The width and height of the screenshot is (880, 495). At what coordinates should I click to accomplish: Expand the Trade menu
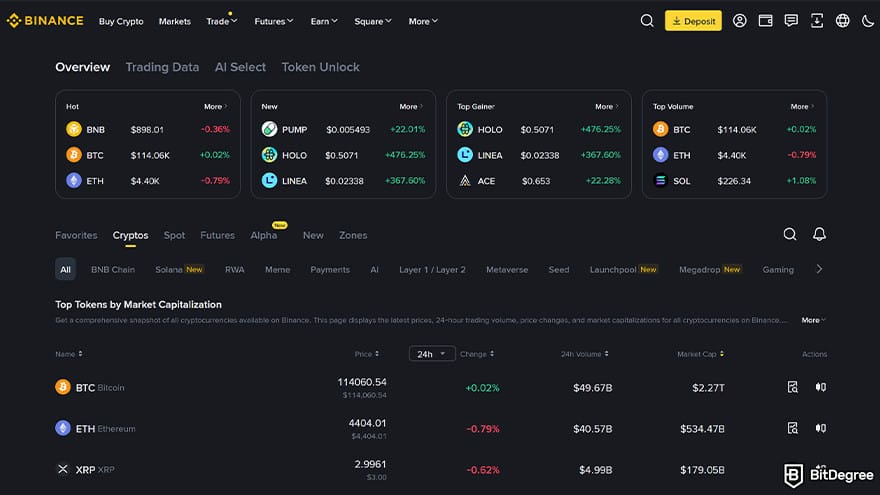click(x=222, y=21)
